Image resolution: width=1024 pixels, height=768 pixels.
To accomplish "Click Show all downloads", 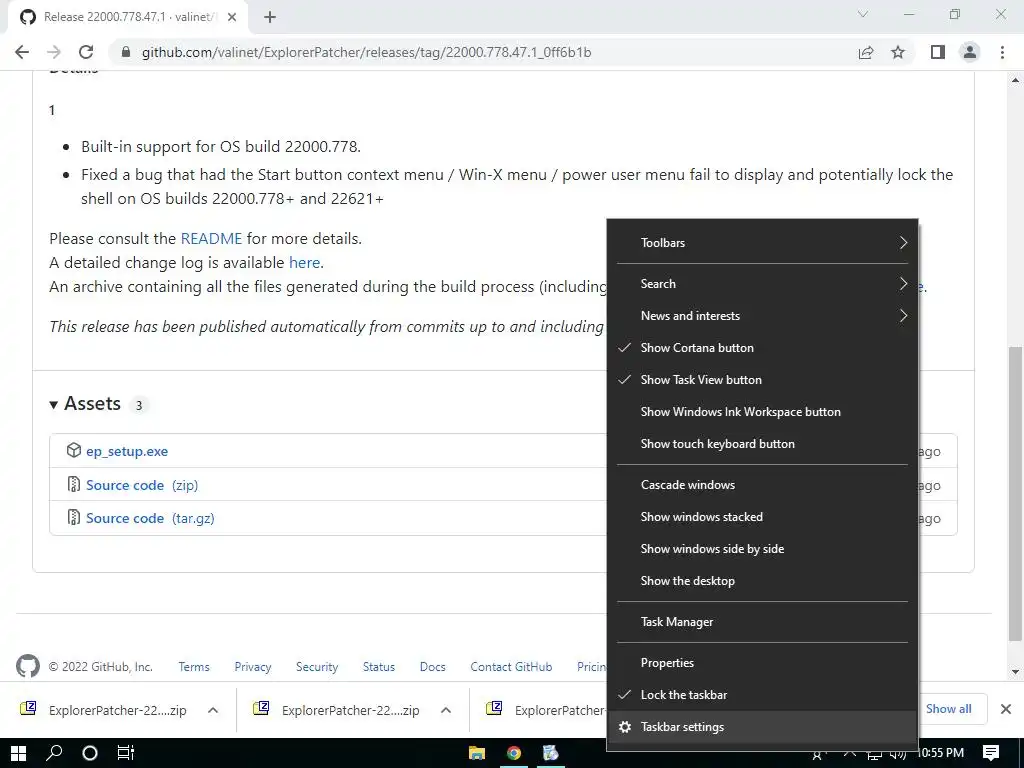I will pos(948,709).
